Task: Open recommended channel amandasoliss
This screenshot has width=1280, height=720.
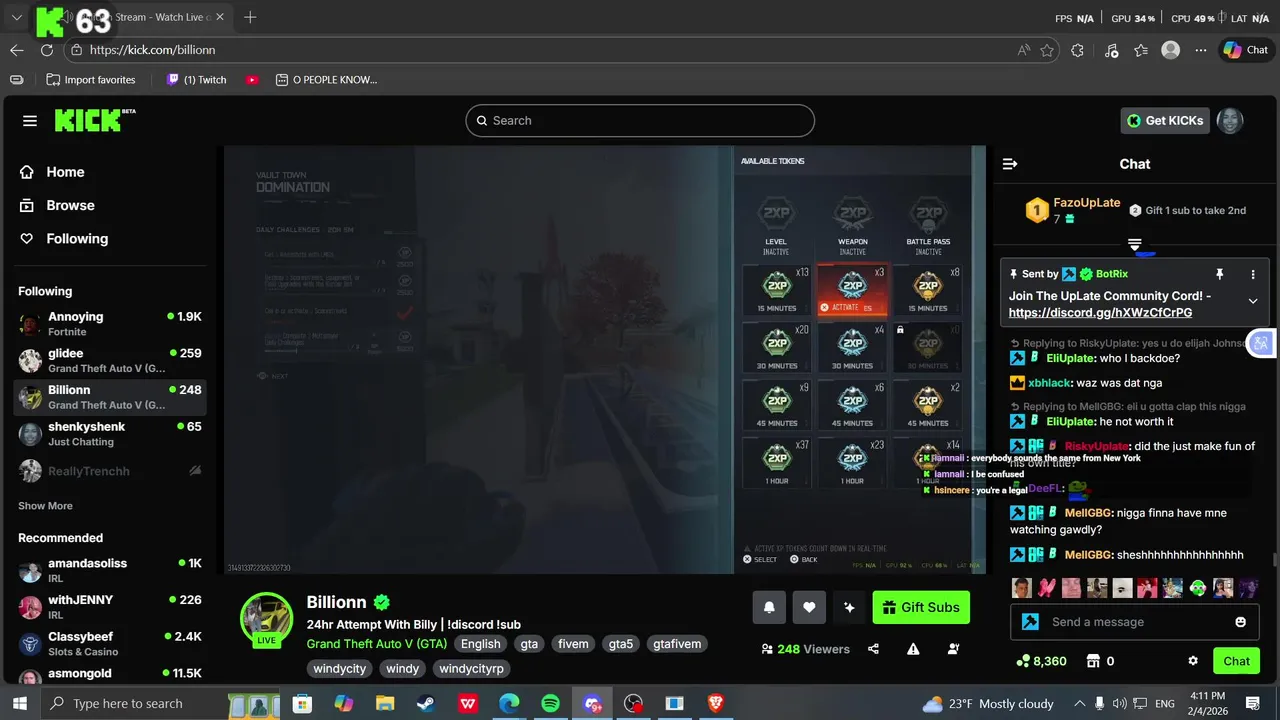Action: (110, 570)
